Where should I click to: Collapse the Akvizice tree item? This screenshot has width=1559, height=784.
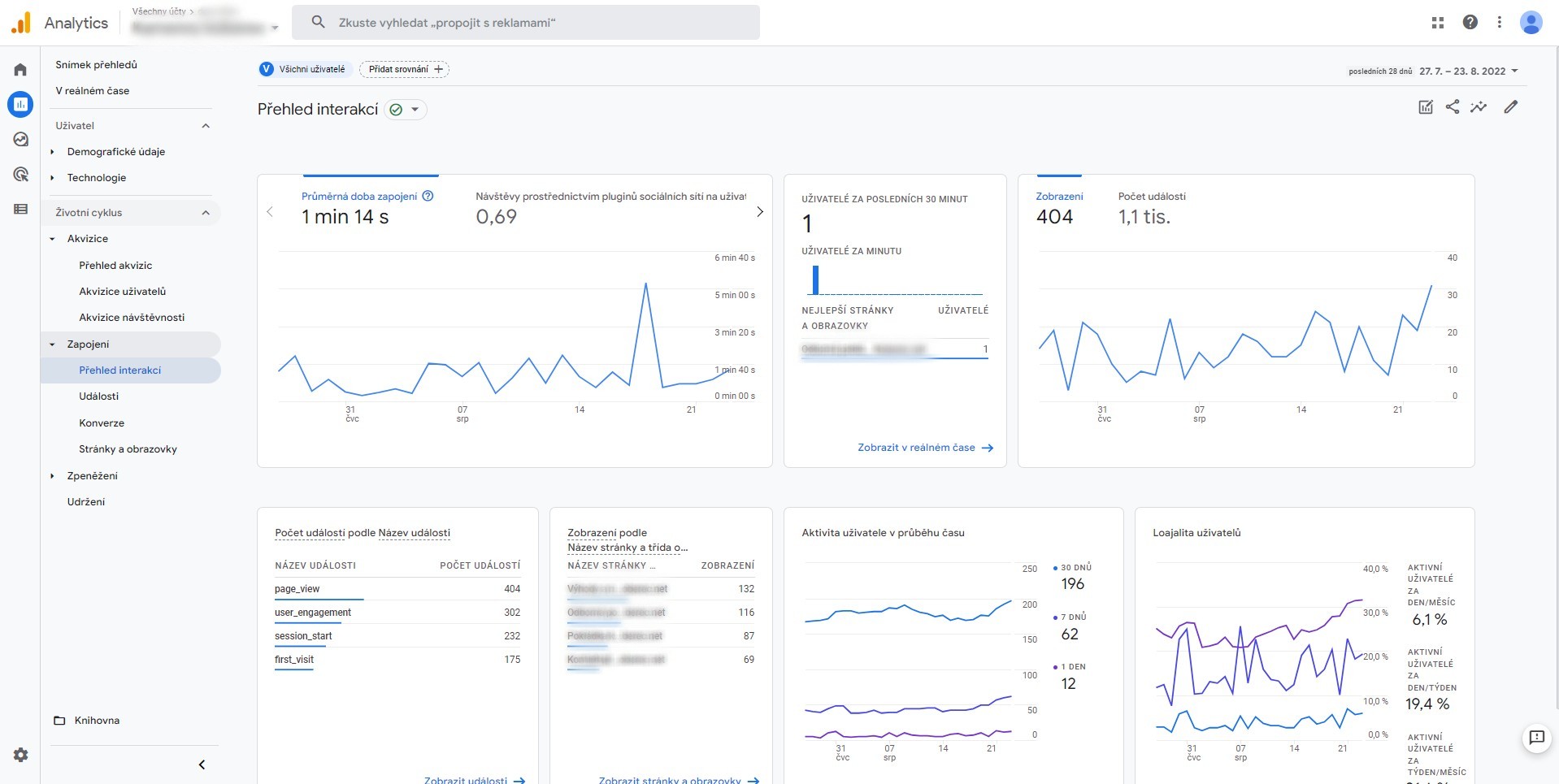[52, 239]
